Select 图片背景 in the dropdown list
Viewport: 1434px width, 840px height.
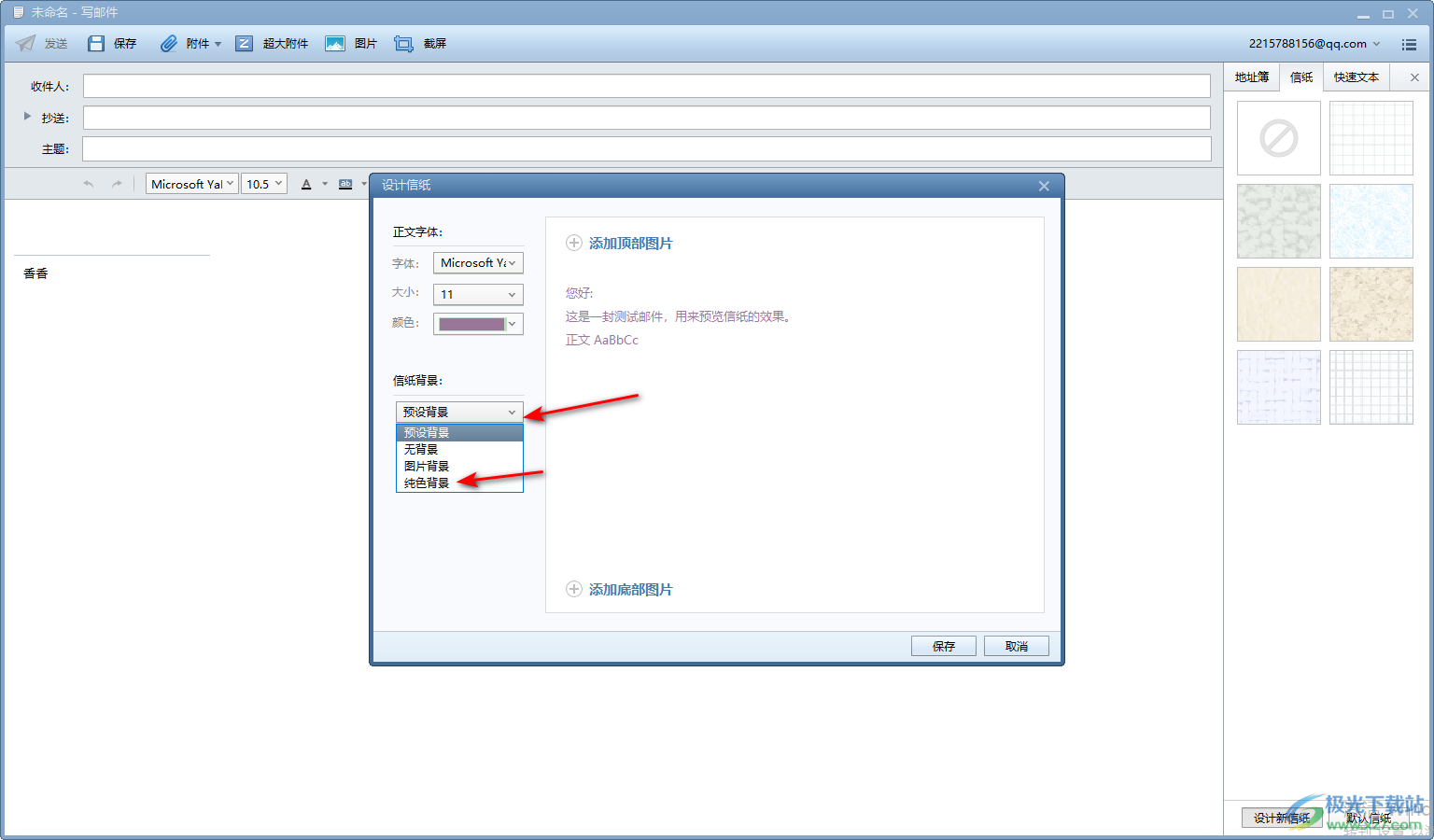[459, 466]
